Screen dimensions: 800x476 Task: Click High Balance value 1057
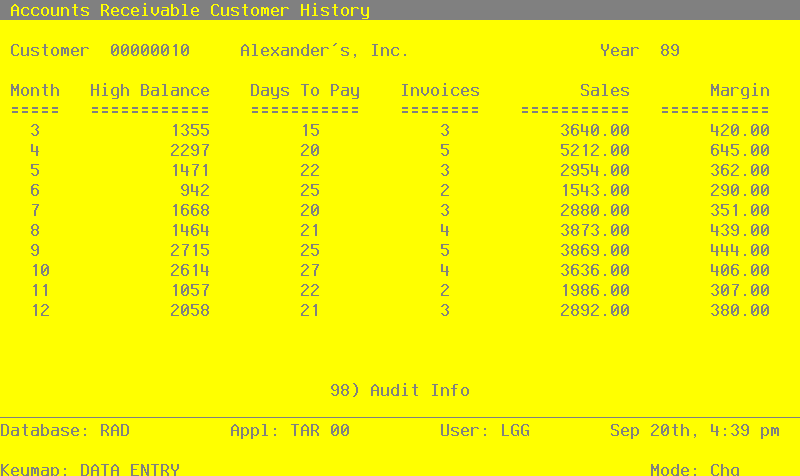pyautogui.click(x=190, y=290)
